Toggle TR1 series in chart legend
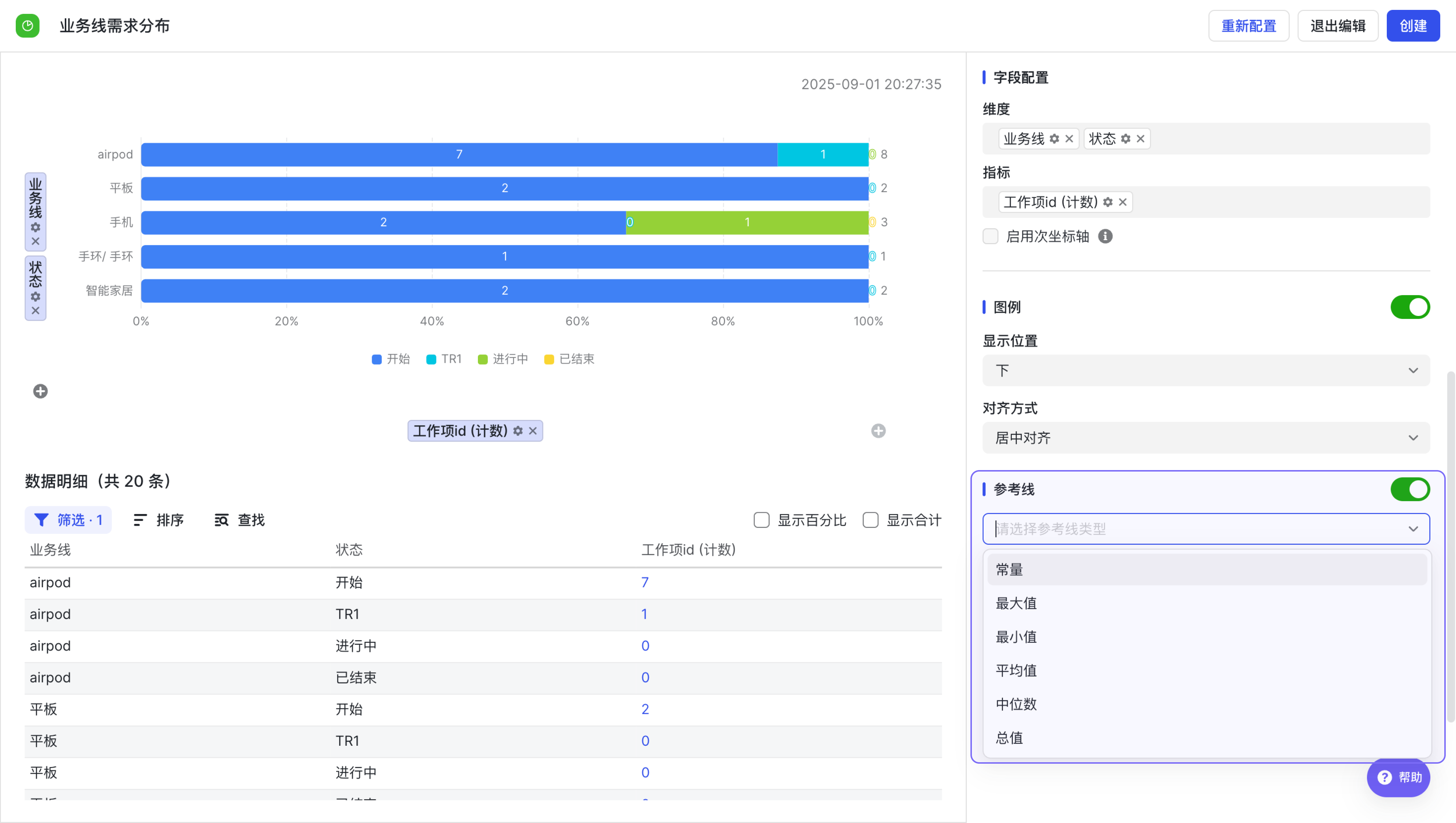1456x823 pixels. (x=444, y=359)
